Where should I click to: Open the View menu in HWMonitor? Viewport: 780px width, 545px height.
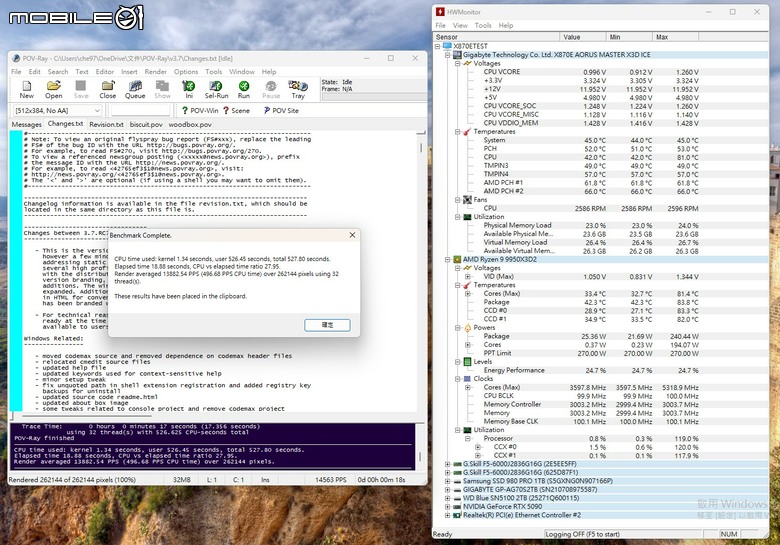[x=460, y=25]
